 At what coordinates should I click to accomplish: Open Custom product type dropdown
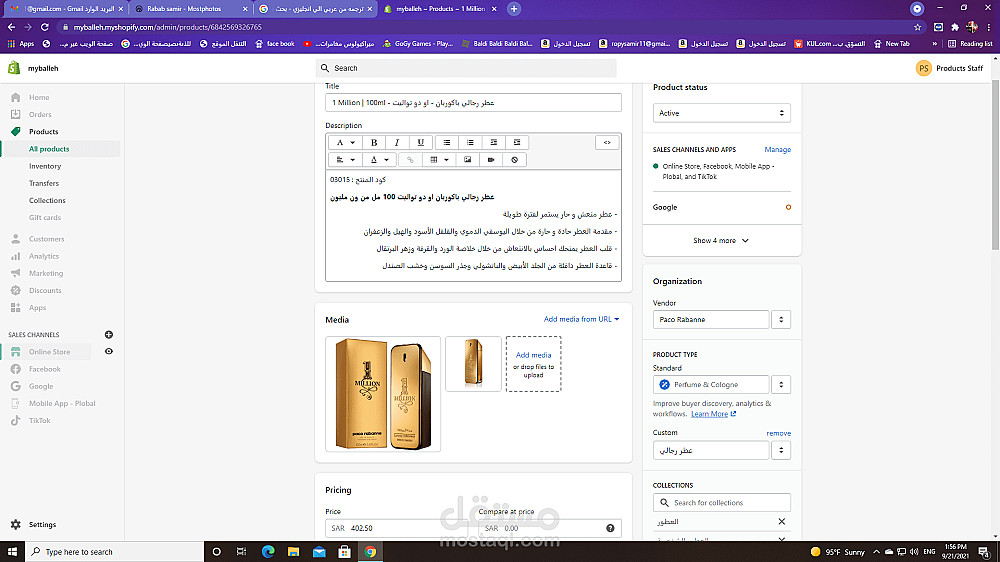(x=781, y=450)
